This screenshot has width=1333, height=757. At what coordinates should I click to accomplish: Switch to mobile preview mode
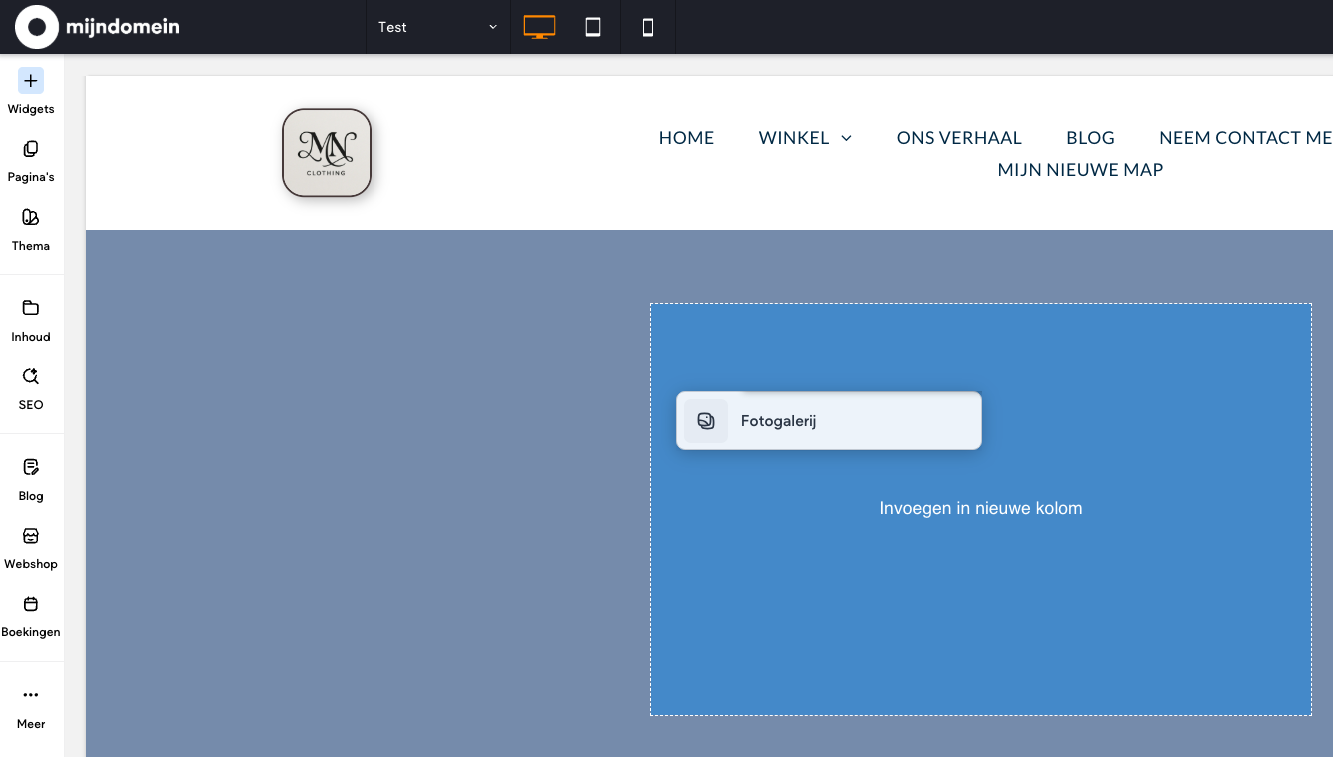[647, 27]
